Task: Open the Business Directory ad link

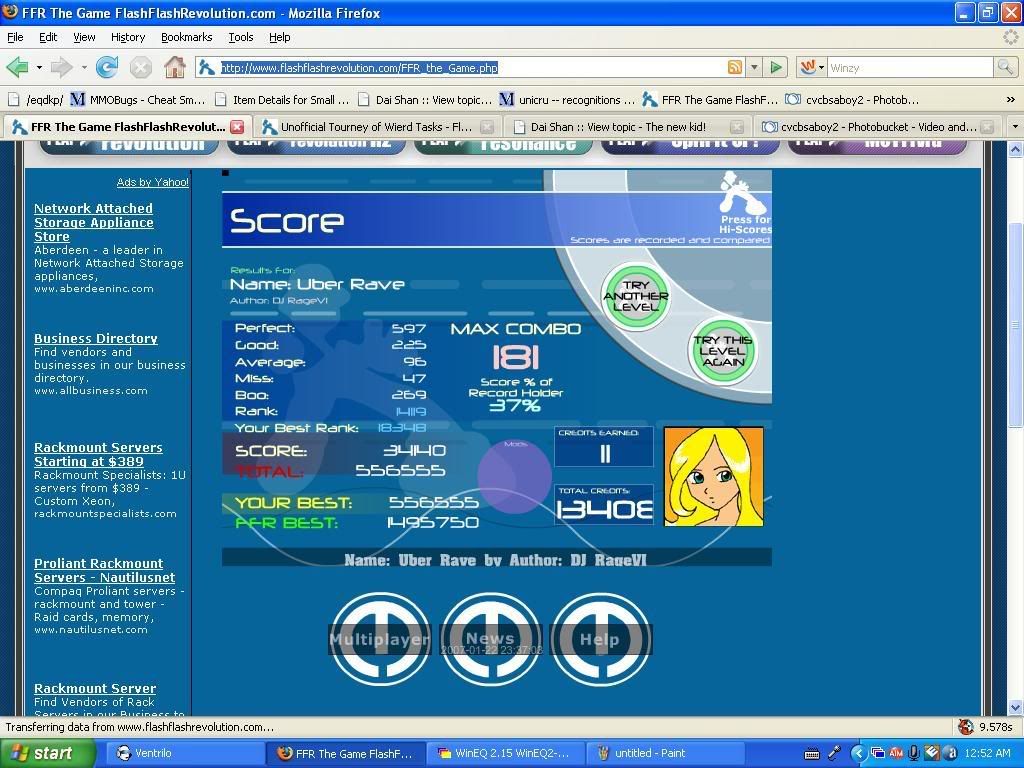Action: tap(96, 339)
